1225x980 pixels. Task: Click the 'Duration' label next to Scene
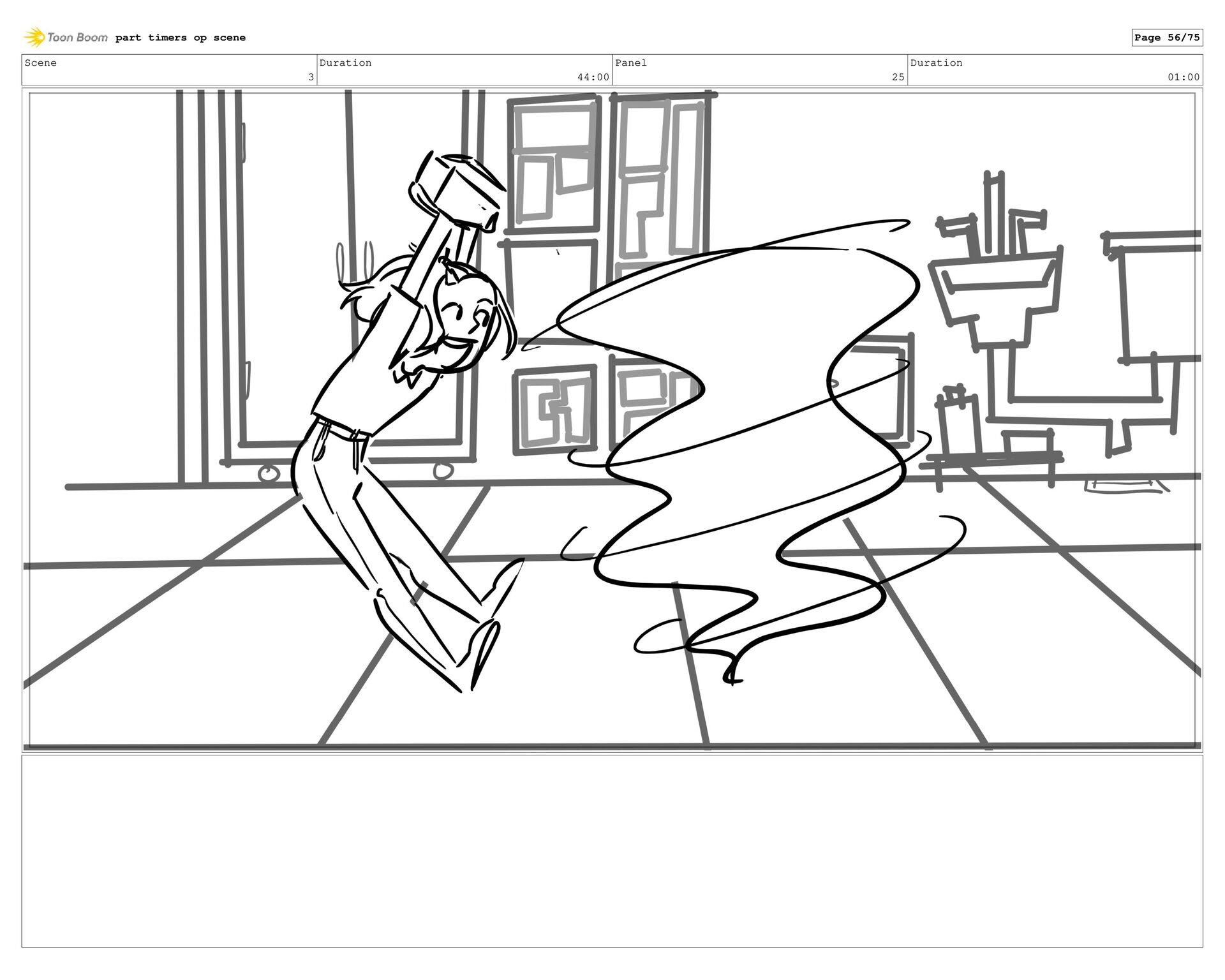point(345,63)
